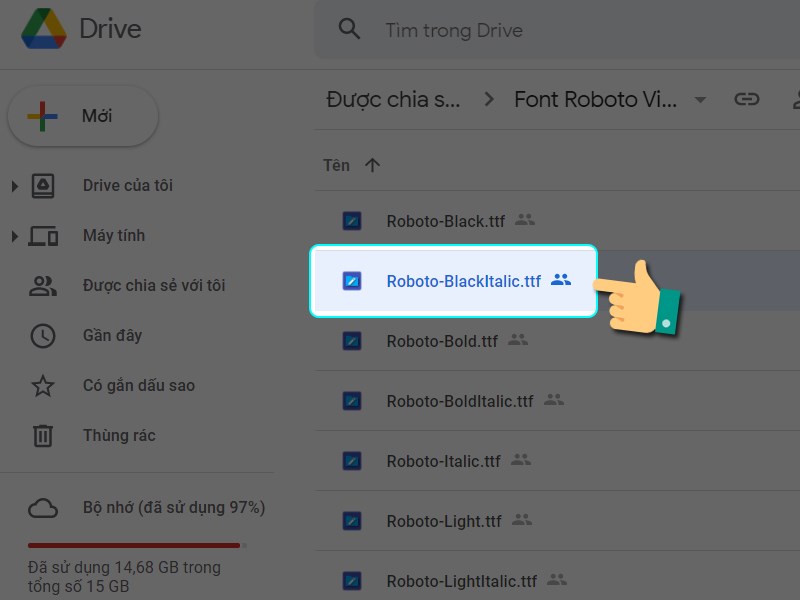Click the 'Thùng rác' trash icon
Viewport: 800px width, 600px height.
(43, 436)
